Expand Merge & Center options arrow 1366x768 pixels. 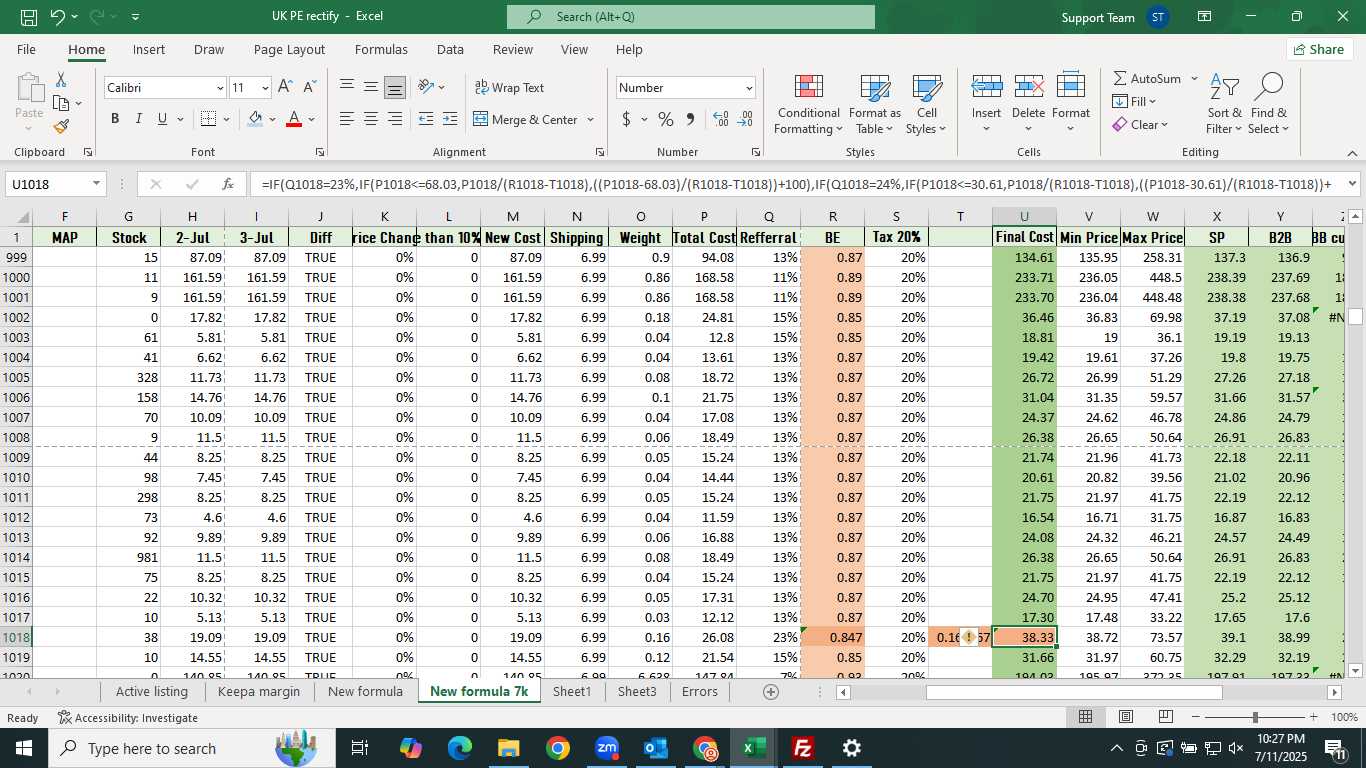click(x=590, y=119)
